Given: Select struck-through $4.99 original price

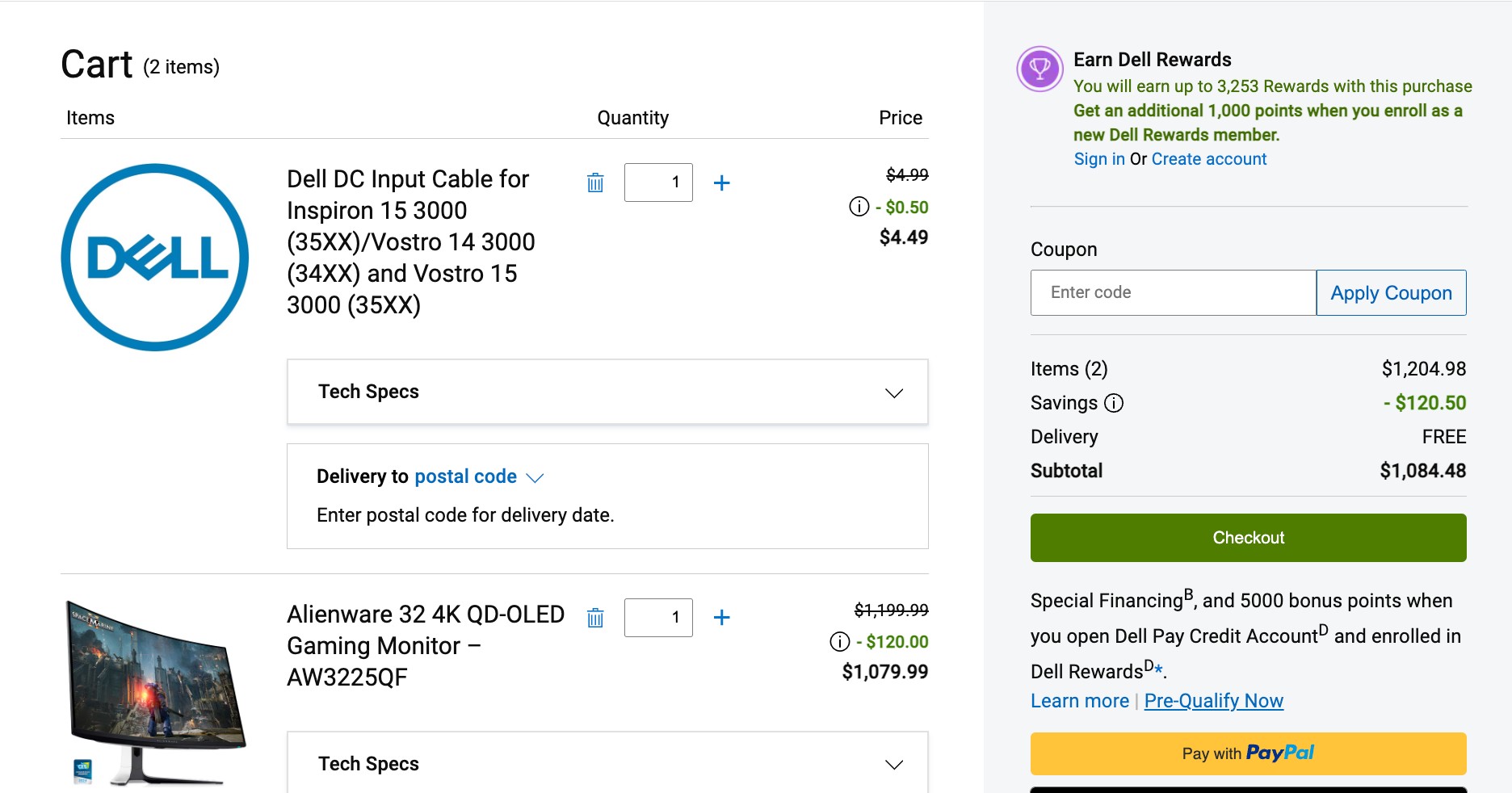Looking at the screenshot, I should tap(907, 174).
